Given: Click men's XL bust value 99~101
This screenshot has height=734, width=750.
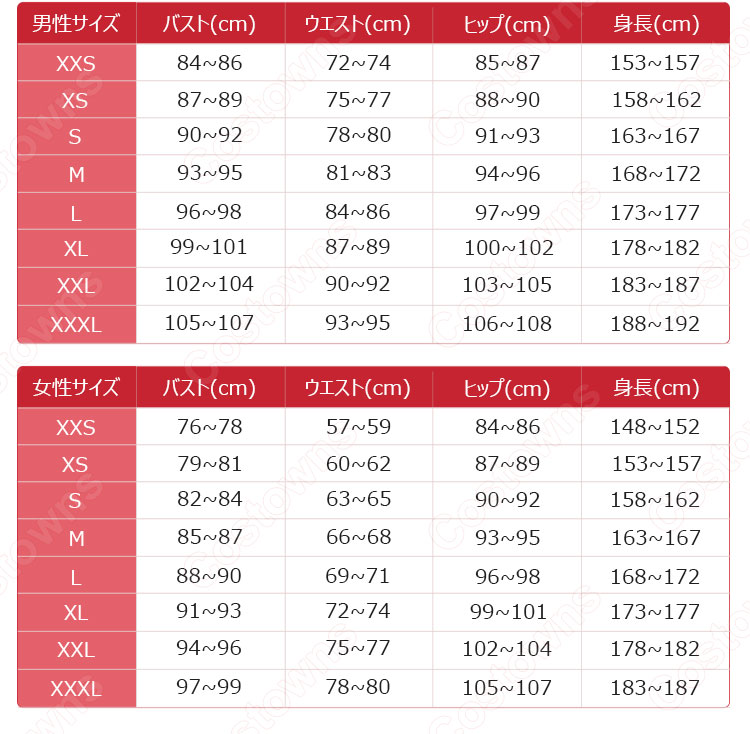Looking at the screenshot, I should coord(209,247).
